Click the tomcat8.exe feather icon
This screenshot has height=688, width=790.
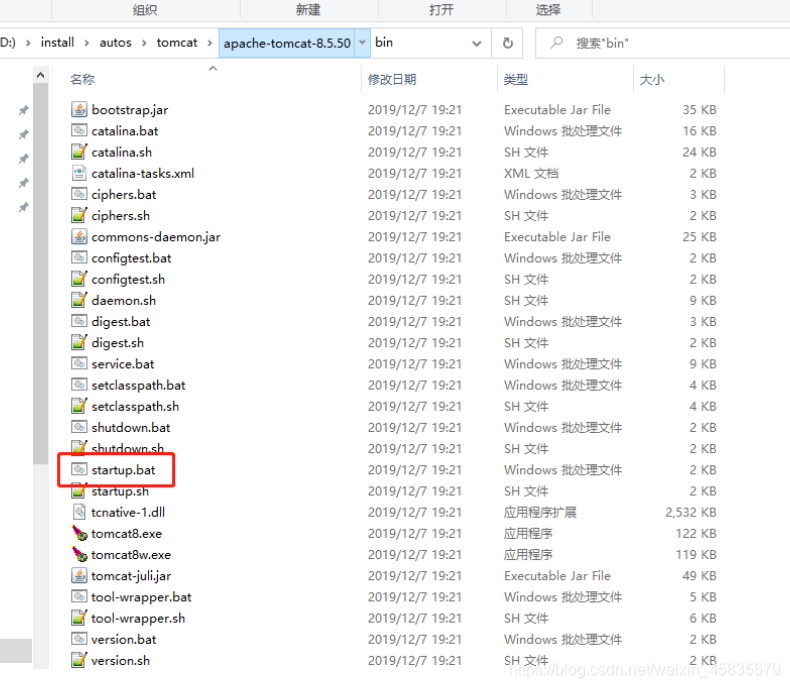79,533
